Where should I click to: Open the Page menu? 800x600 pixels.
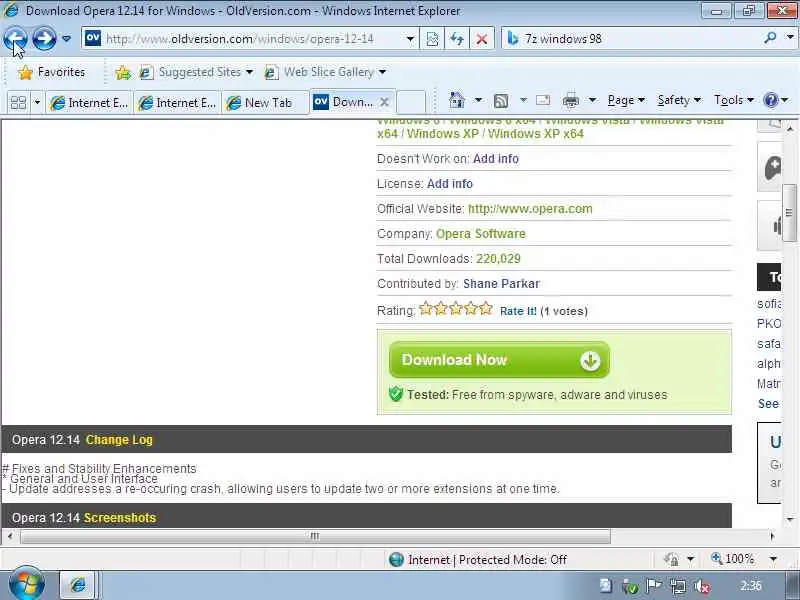pos(626,100)
